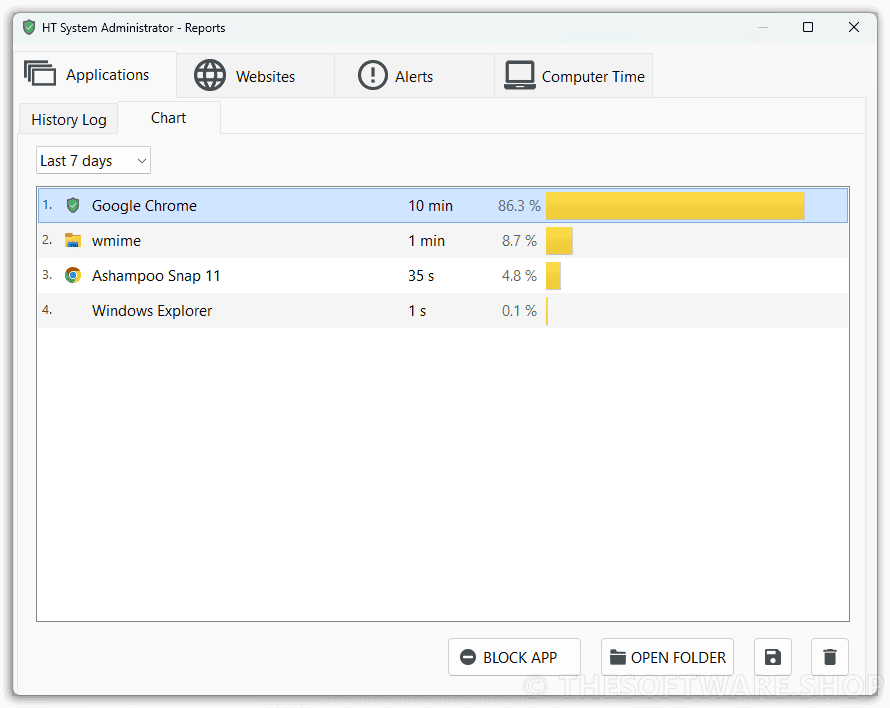
Task: Click the Chrome icon beside Ashampoo Snap 11
Action: (73, 275)
